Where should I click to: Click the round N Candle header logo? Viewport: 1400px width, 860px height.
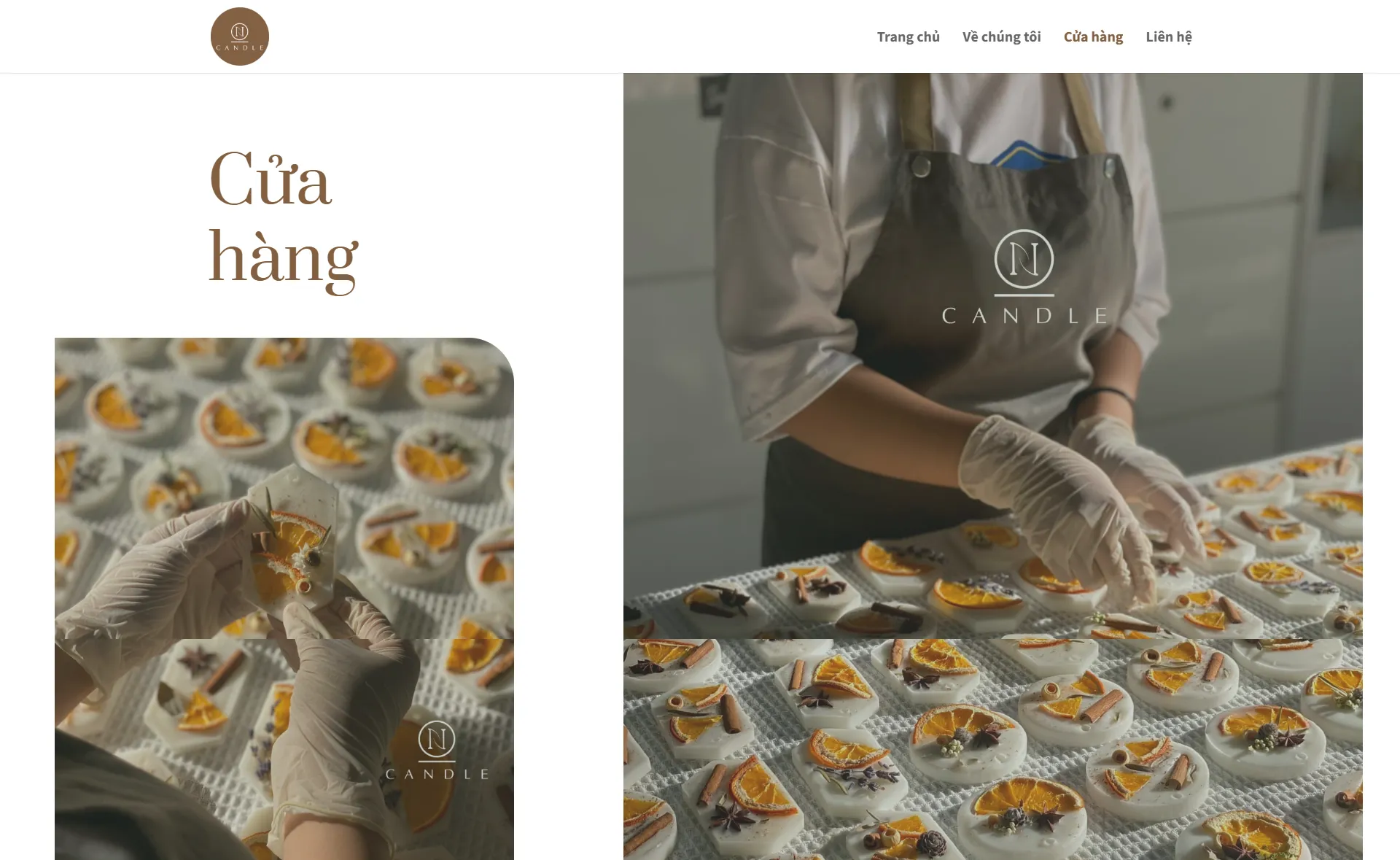[239, 36]
